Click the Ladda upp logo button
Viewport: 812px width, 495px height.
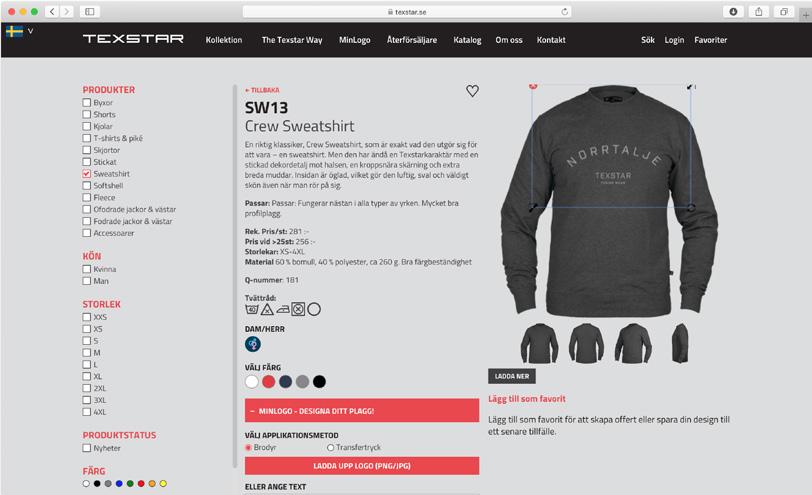[x=361, y=466]
